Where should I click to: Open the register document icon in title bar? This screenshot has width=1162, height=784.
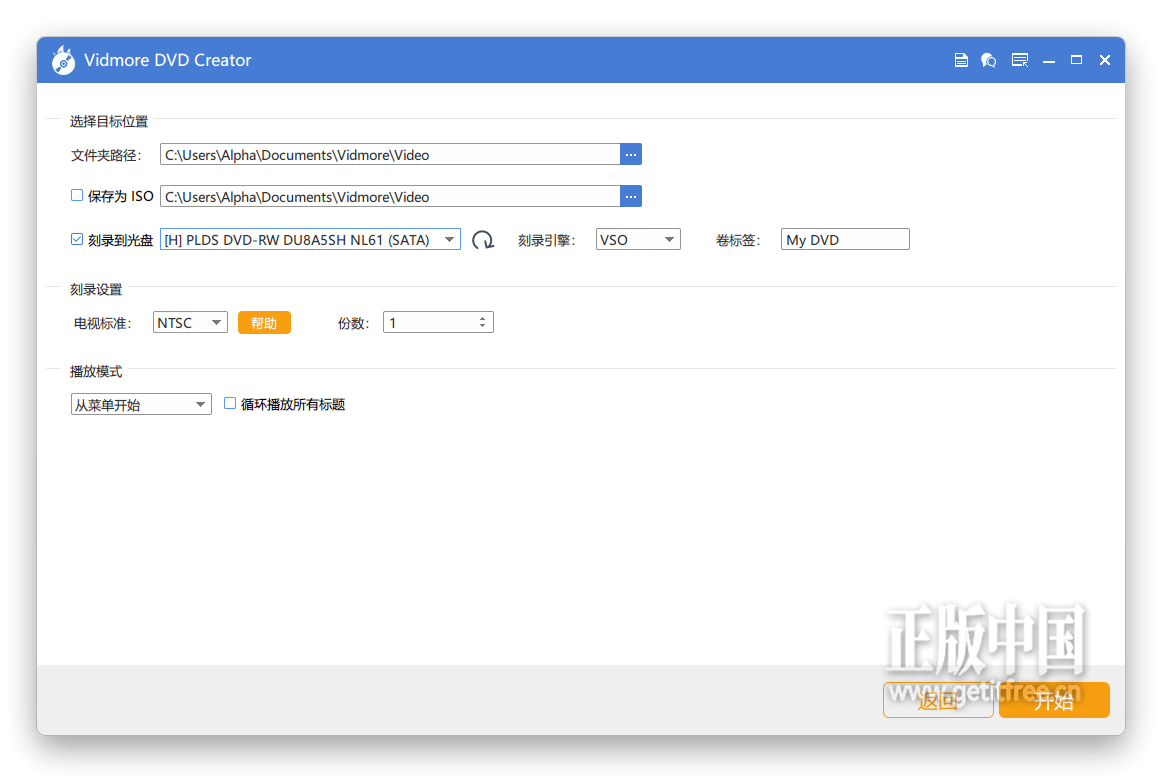(x=961, y=60)
